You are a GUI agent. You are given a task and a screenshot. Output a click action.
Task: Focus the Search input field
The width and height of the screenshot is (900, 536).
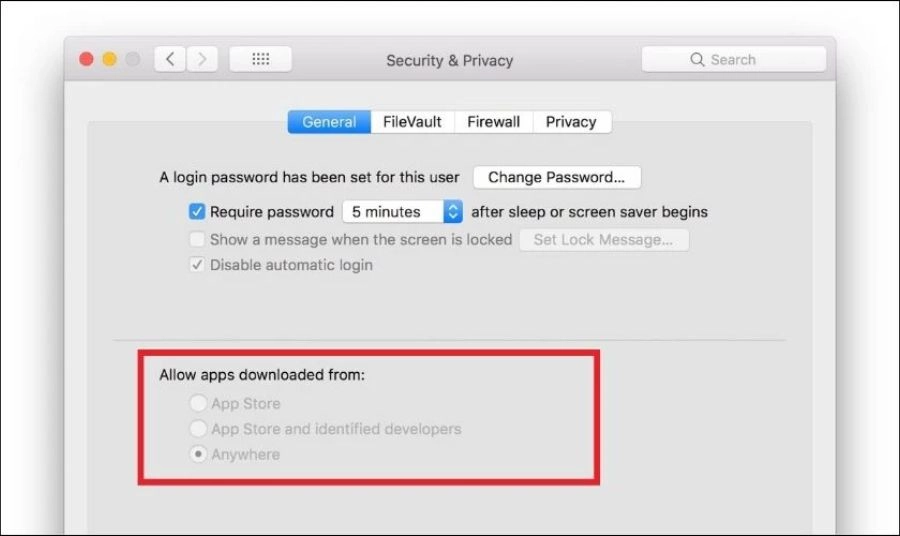pyautogui.click(x=734, y=60)
